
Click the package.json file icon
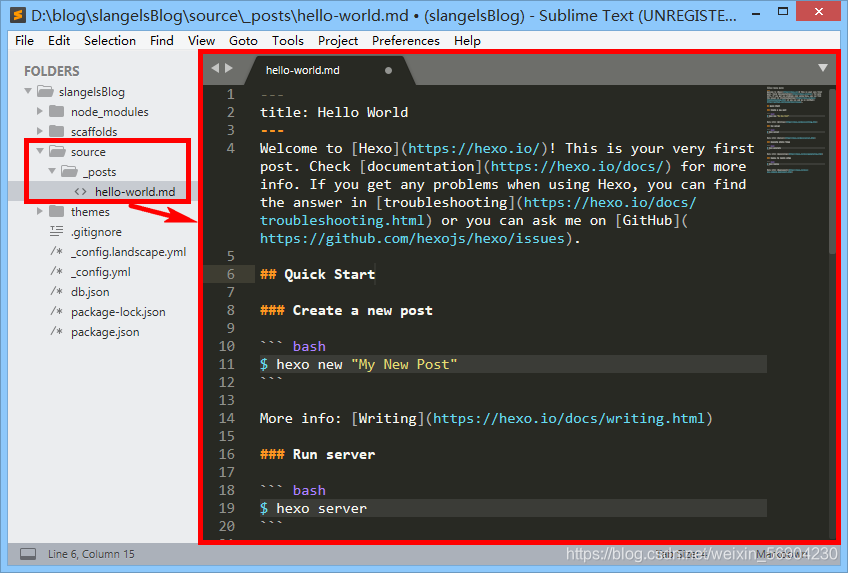pos(56,331)
